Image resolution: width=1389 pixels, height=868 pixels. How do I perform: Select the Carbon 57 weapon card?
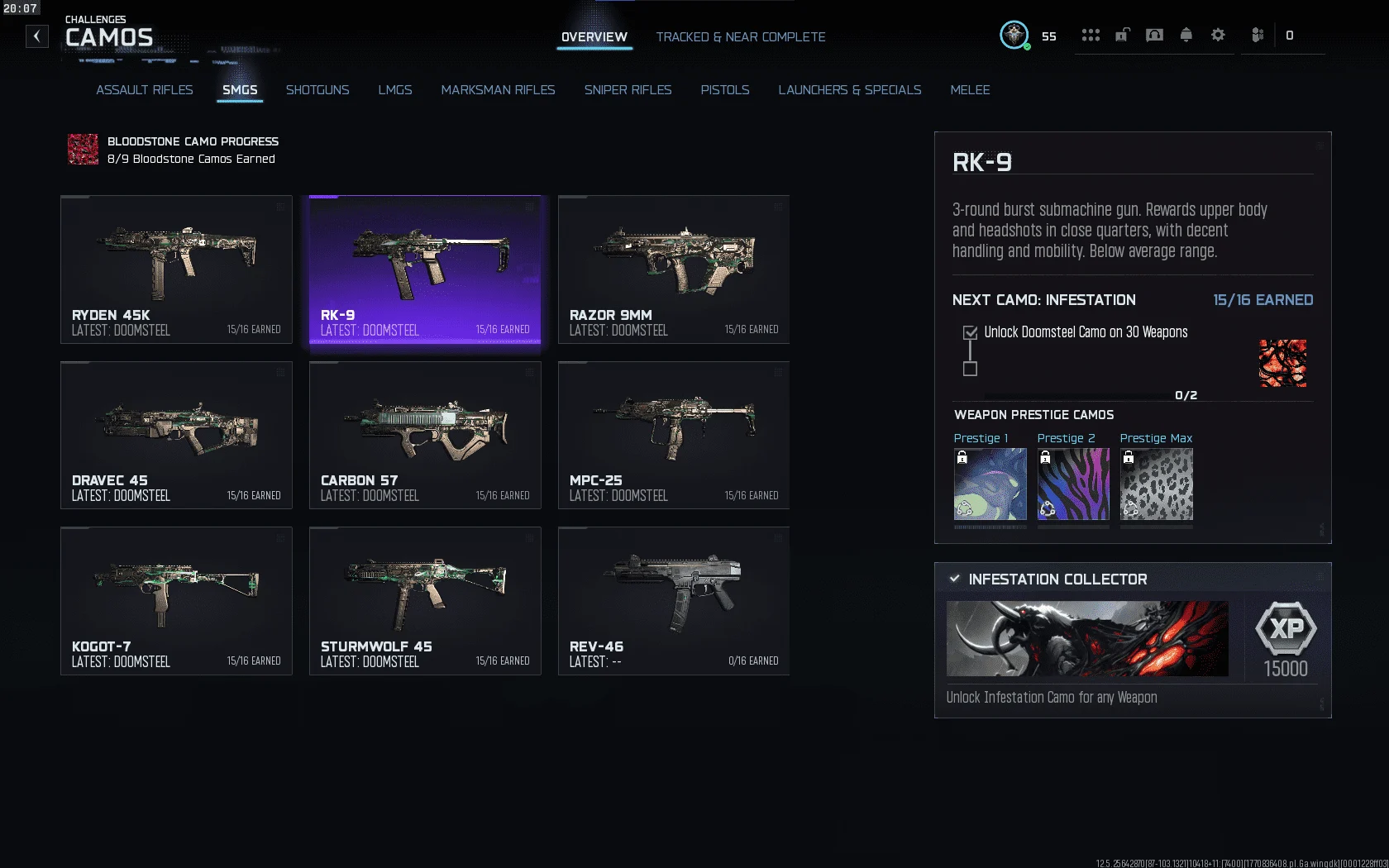pyautogui.click(x=425, y=435)
